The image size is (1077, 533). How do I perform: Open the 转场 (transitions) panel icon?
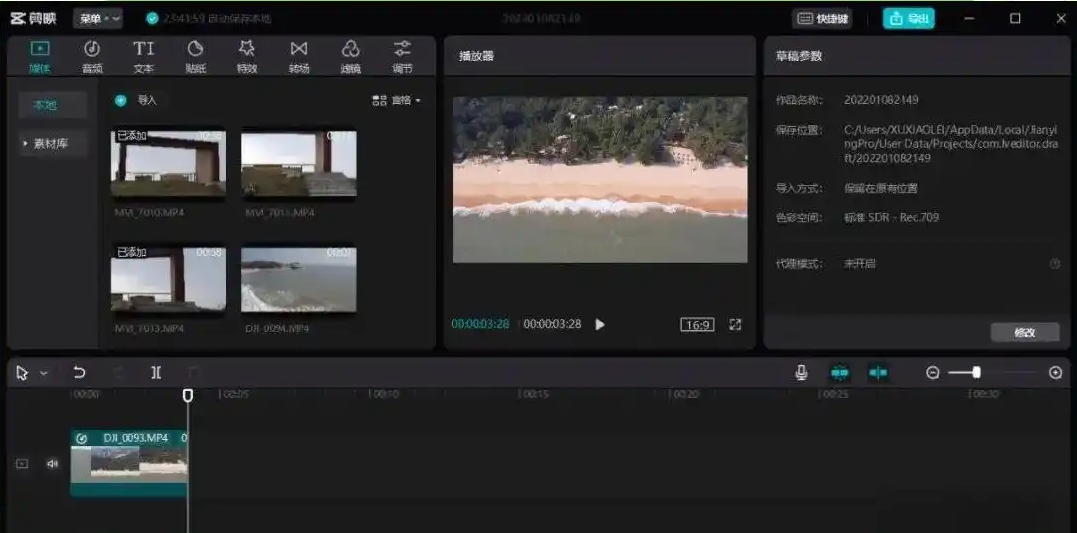[x=299, y=56]
